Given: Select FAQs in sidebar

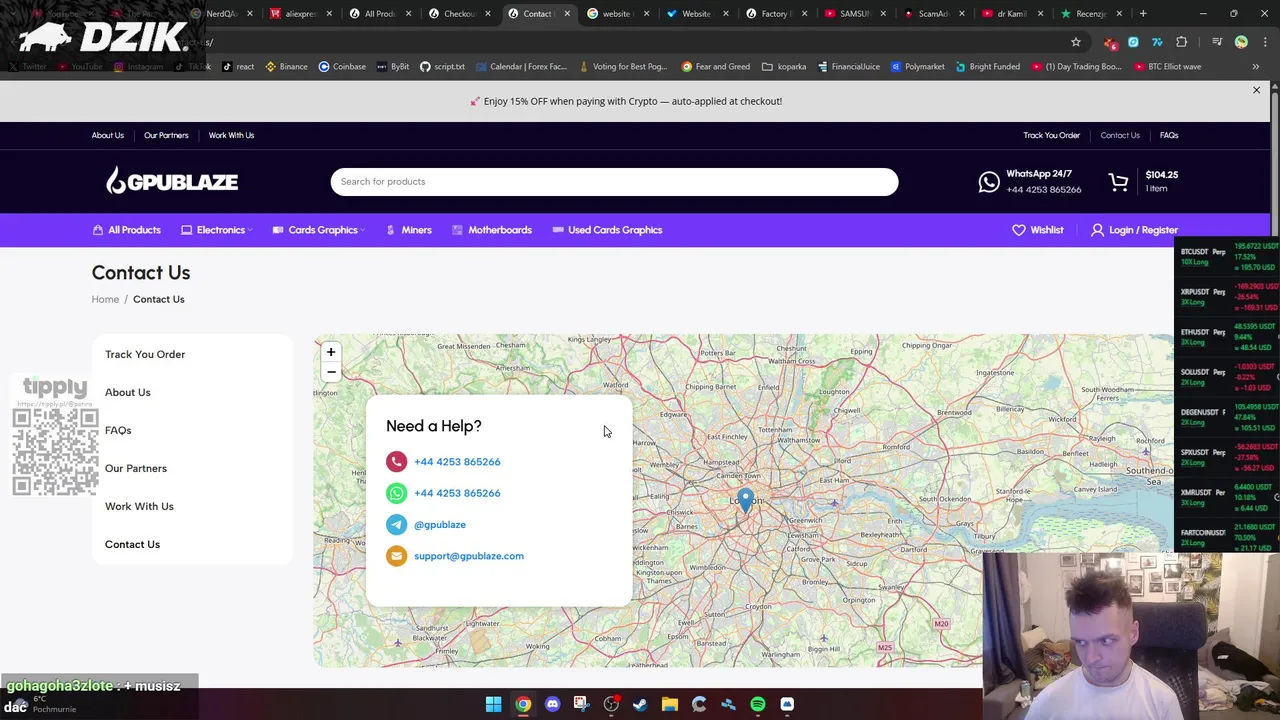Looking at the screenshot, I should [118, 430].
